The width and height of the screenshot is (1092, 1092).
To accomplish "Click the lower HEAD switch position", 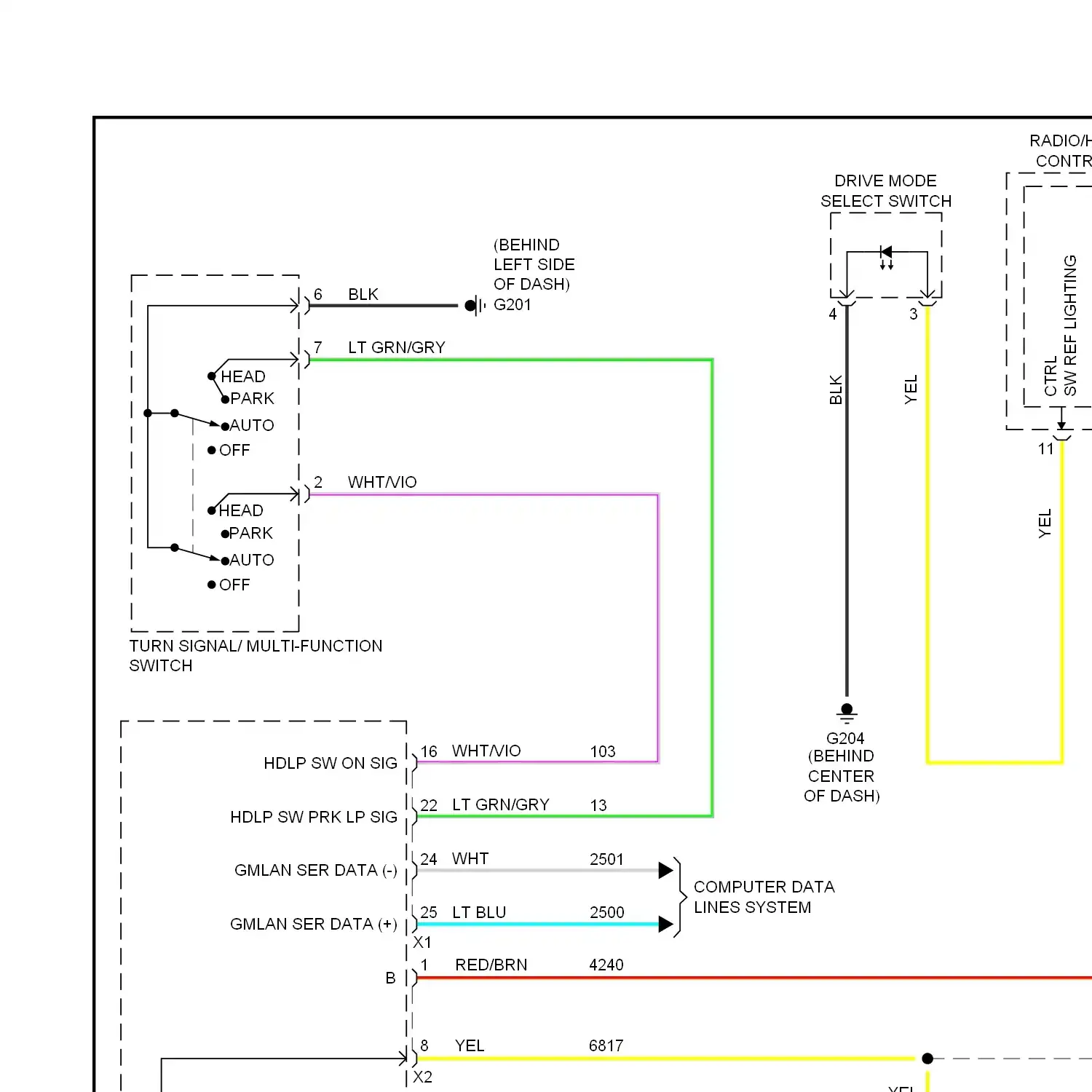I will (x=241, y=511).
